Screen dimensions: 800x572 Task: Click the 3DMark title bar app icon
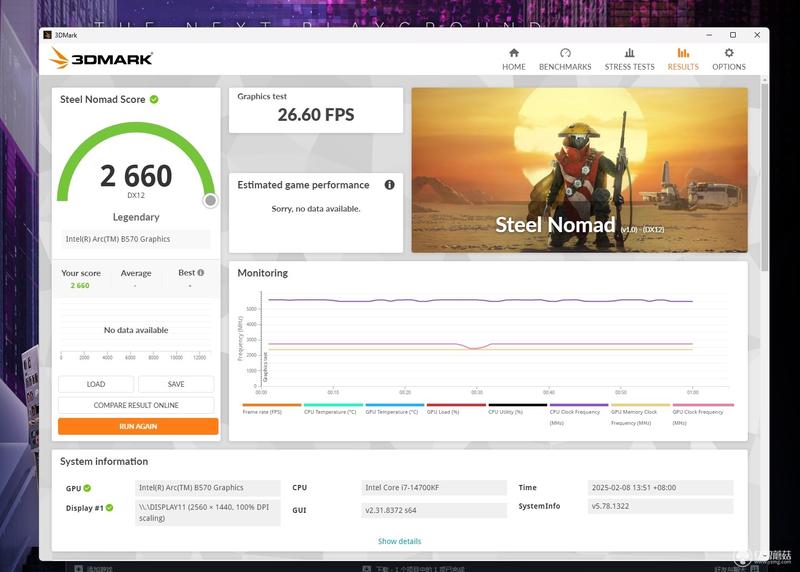pyautogui.click(x=47, y=35)
